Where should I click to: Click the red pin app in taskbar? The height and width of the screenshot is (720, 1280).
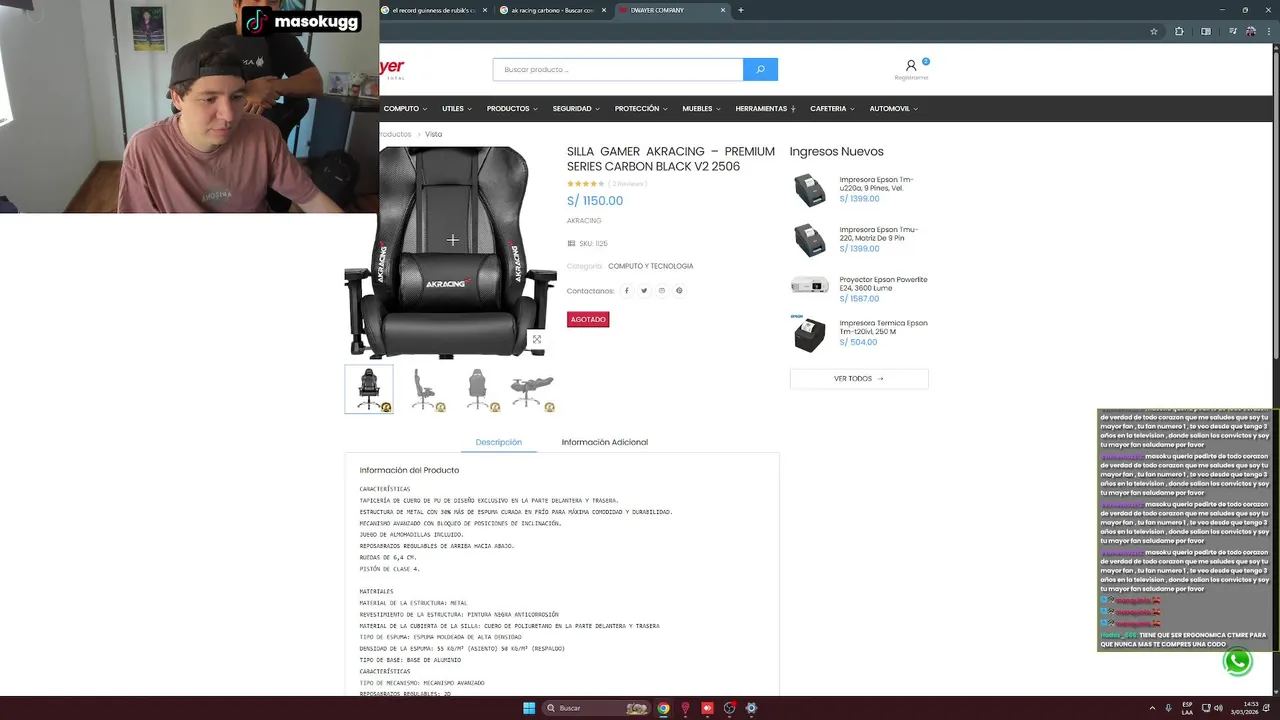686,708
